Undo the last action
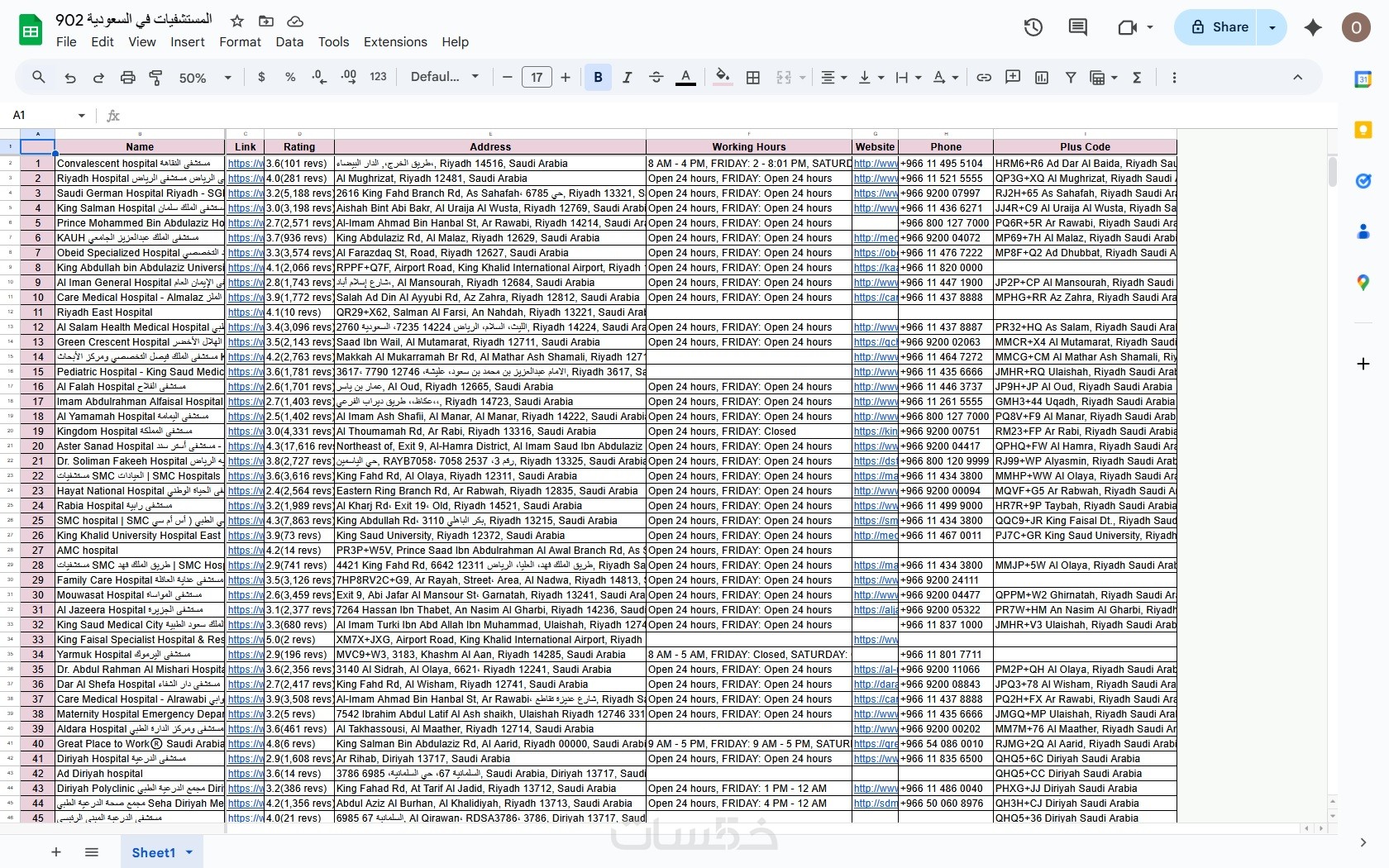Viewport: 1389px width, 868px height. [70, 77]
